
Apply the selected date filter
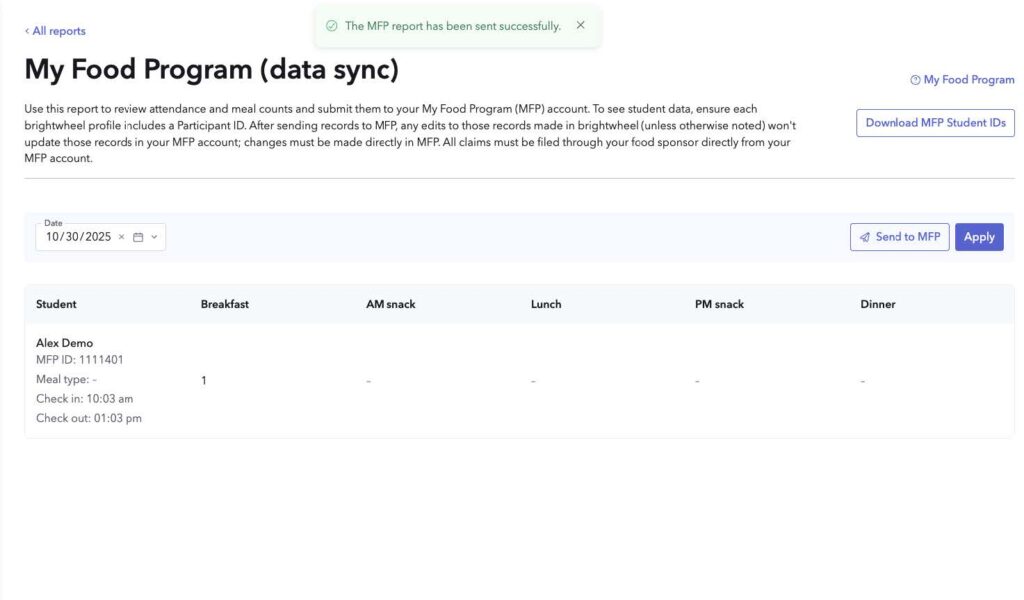(x=979, y=237)
